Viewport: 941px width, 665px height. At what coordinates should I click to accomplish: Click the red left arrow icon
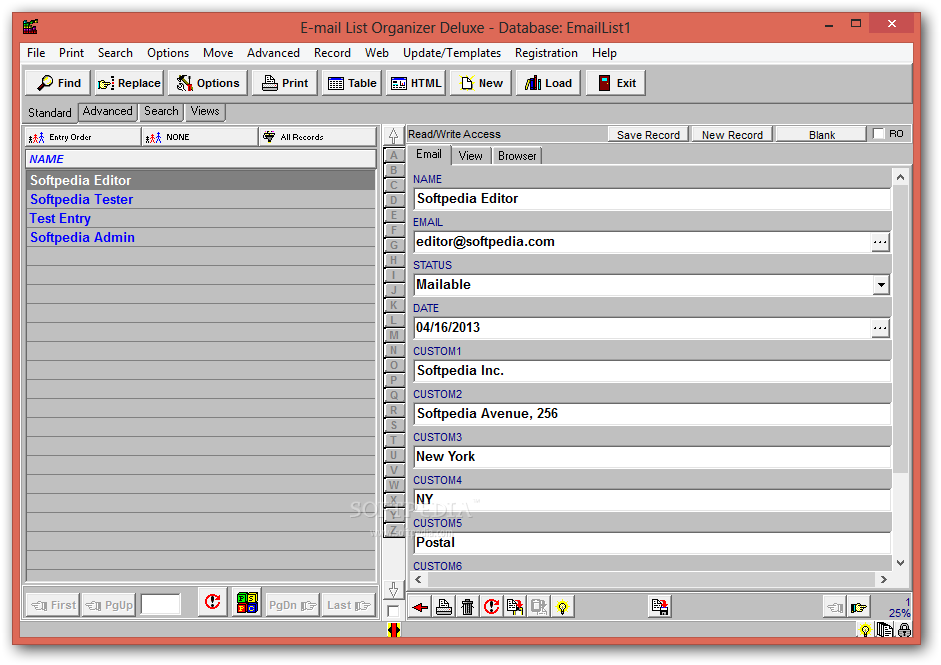click(420, 607)
